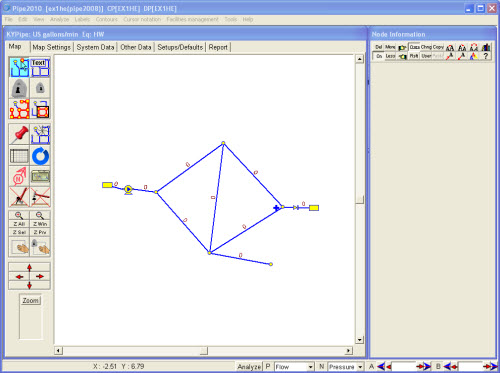
Task: Toggle the On button in Node Information
Action: point(379,56)
